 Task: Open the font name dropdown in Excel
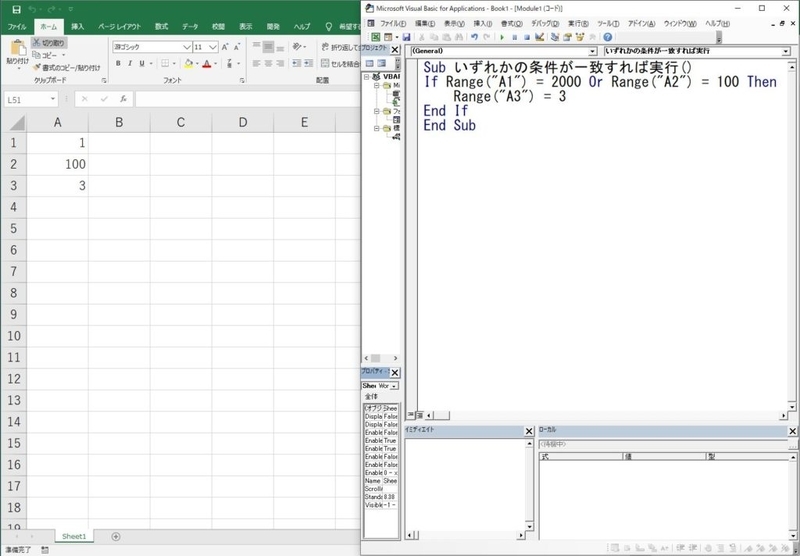187,47
